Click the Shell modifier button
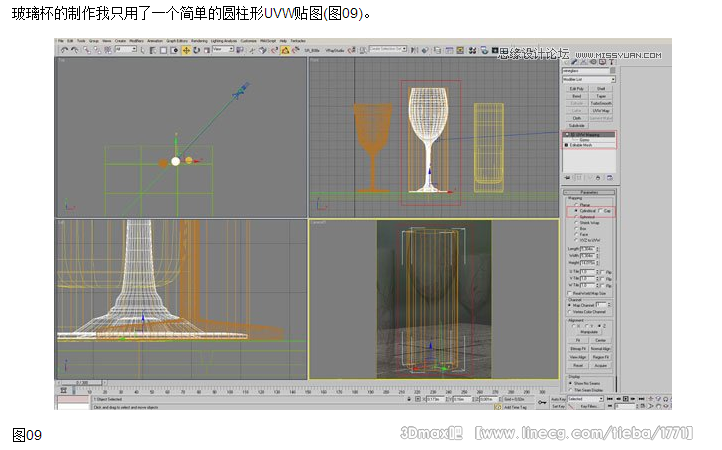The width and height of the screenshot is (722, 450). click(601, 88)
